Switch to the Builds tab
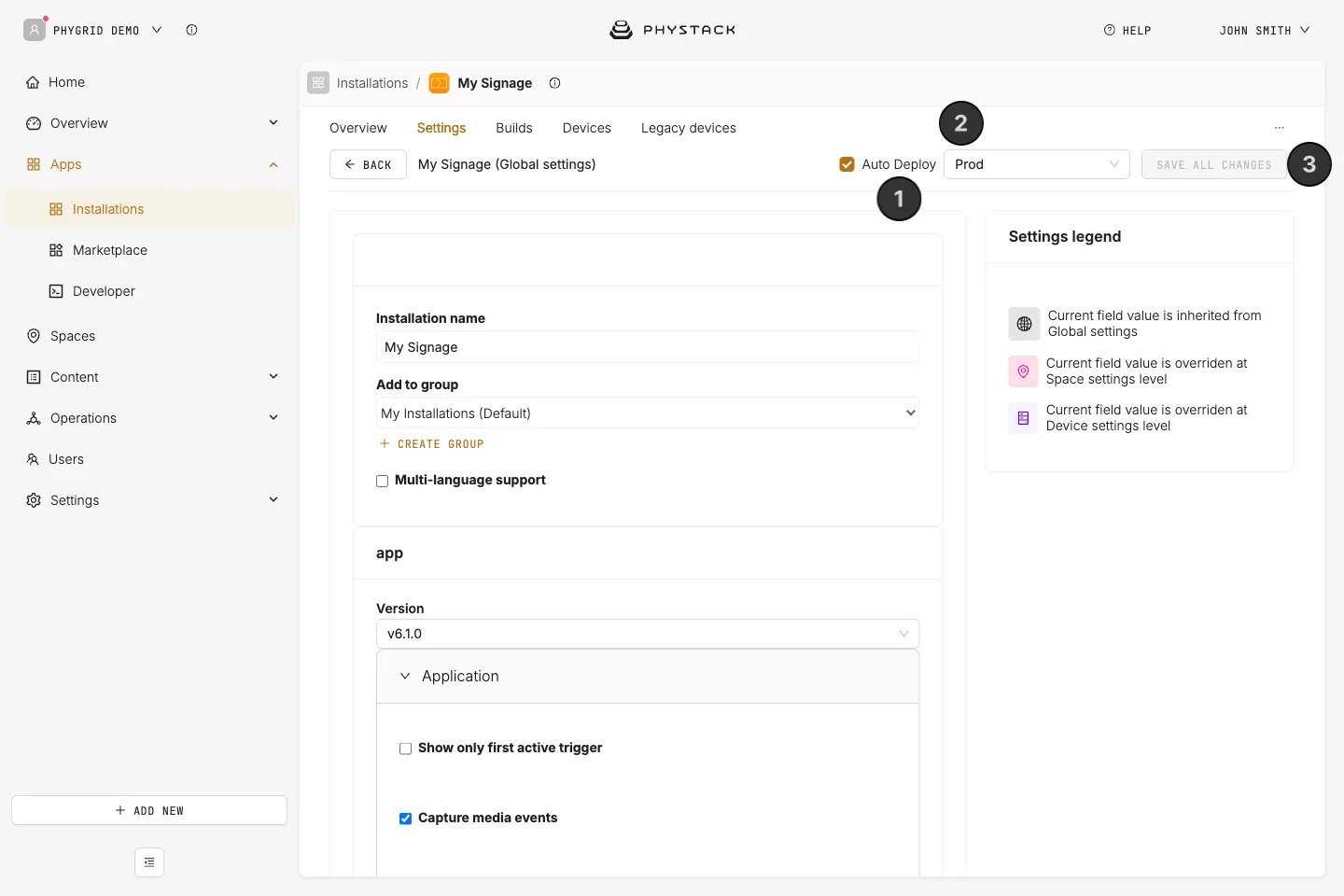This screenshot has height=896, width=1344. 514,128
